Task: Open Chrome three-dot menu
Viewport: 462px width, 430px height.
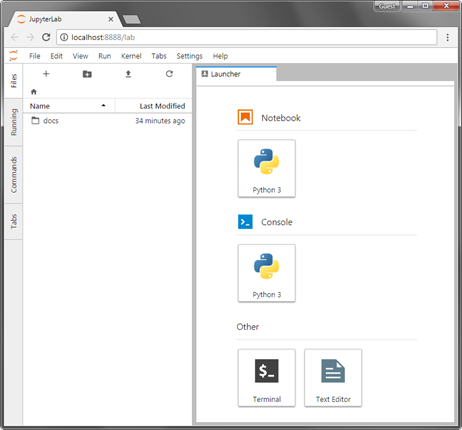Action: pos(448,37)
